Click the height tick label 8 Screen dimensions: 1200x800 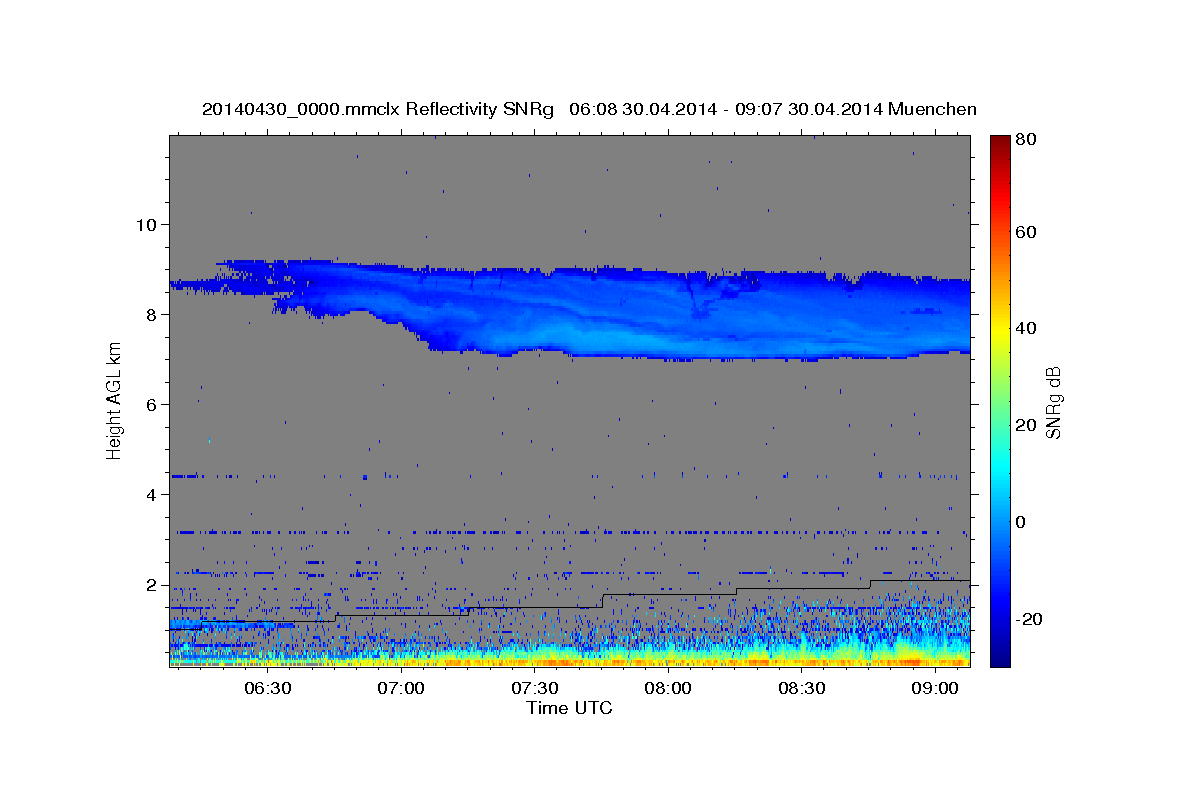coord(150,314)
